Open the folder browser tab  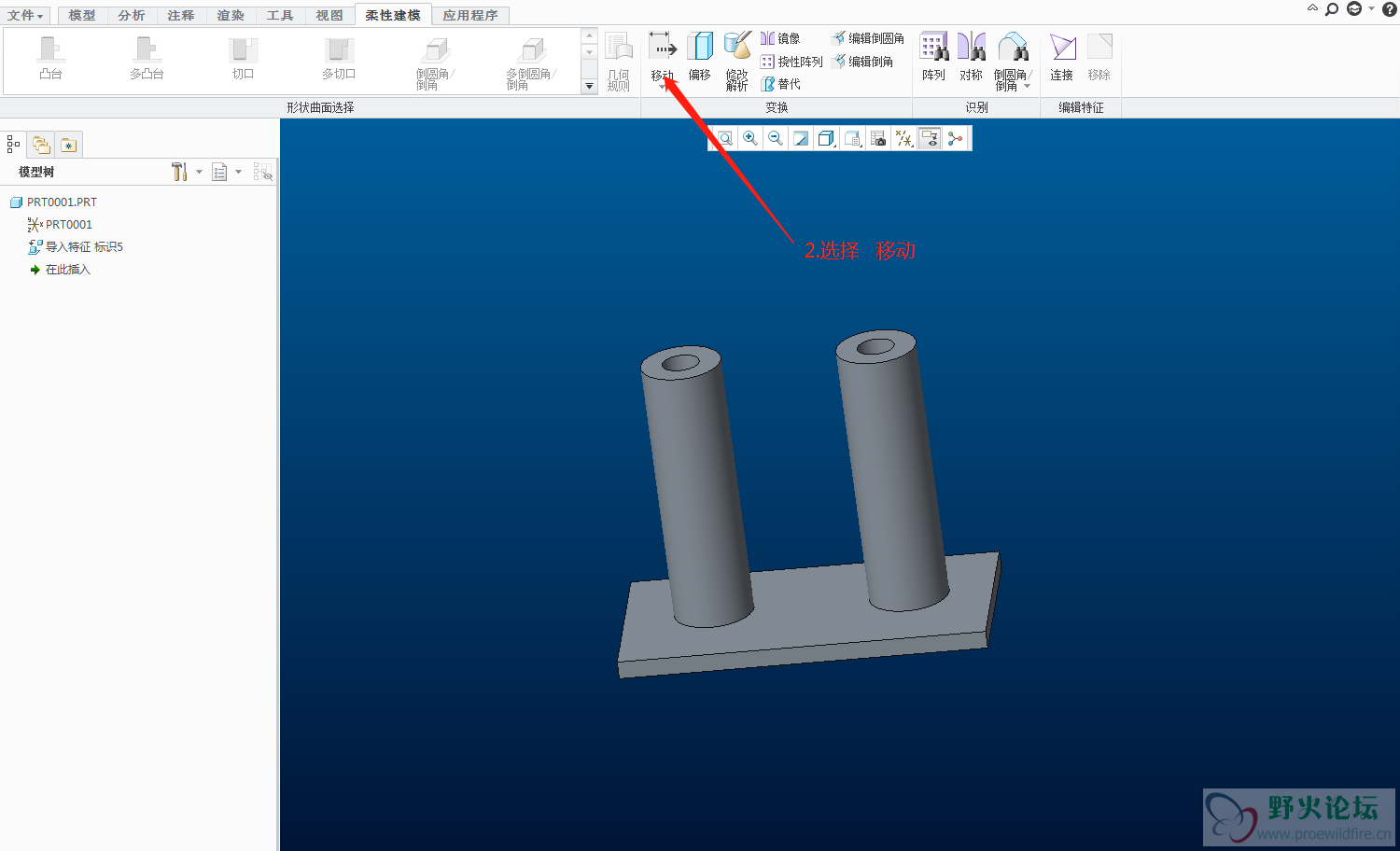click(41, 145)
